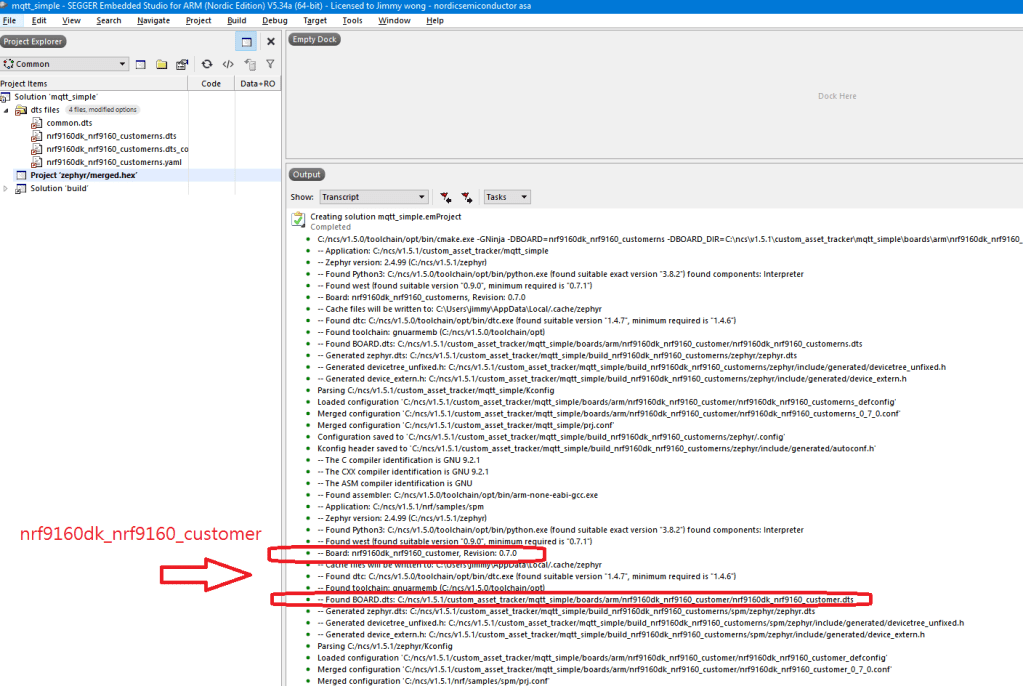Select Project 'zephyr/merged.hex'

[x=83, y=175]
